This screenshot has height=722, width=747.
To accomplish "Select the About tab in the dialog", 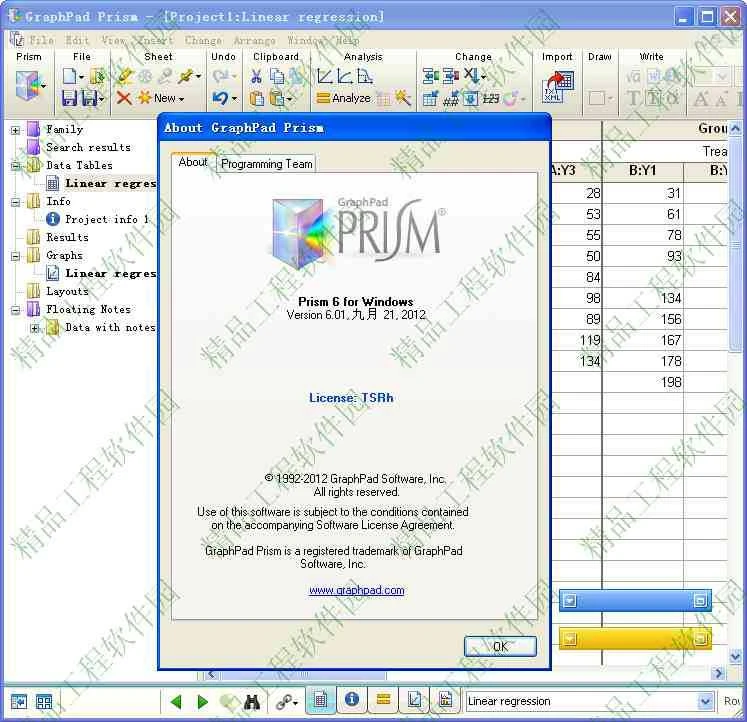I will [x=193, y=162].
